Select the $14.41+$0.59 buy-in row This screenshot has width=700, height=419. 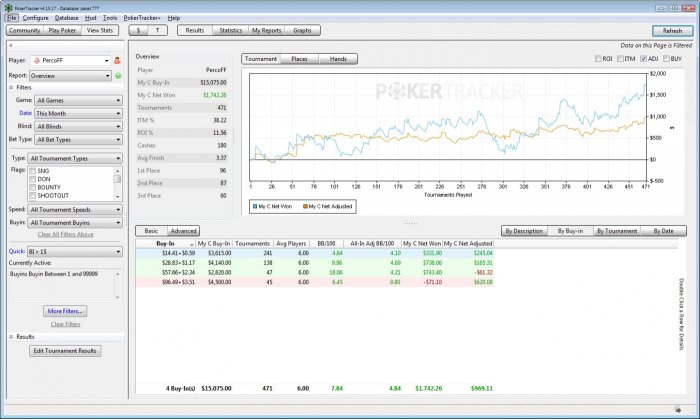pos(165,253)
